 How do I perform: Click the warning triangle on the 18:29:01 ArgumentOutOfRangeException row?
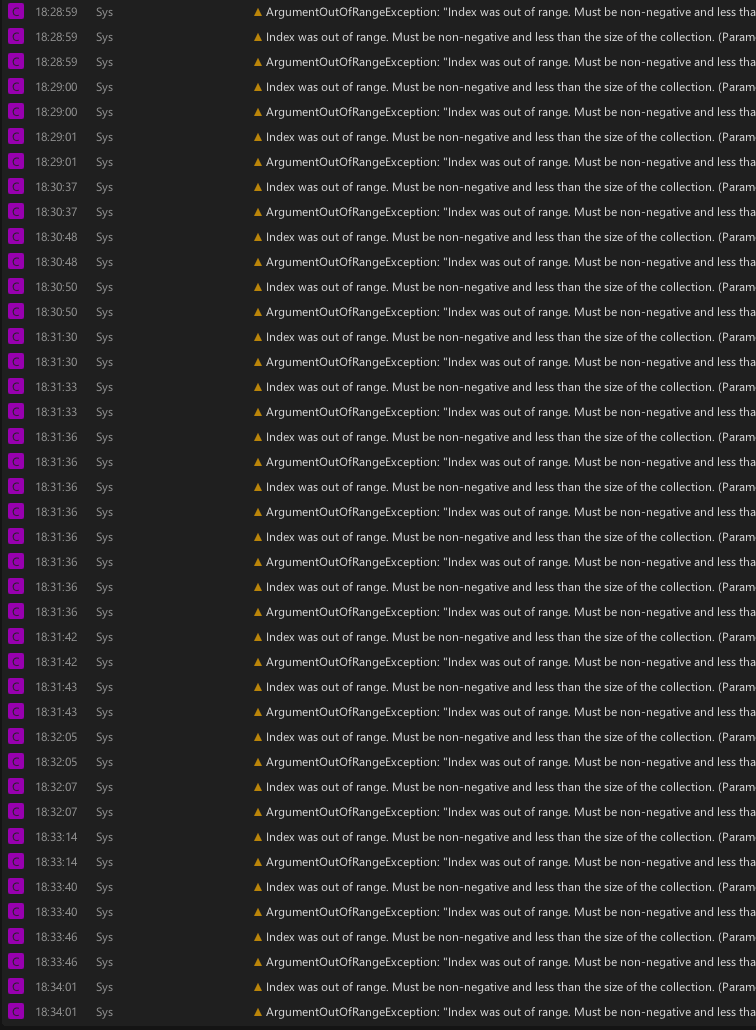coord(258,162)
